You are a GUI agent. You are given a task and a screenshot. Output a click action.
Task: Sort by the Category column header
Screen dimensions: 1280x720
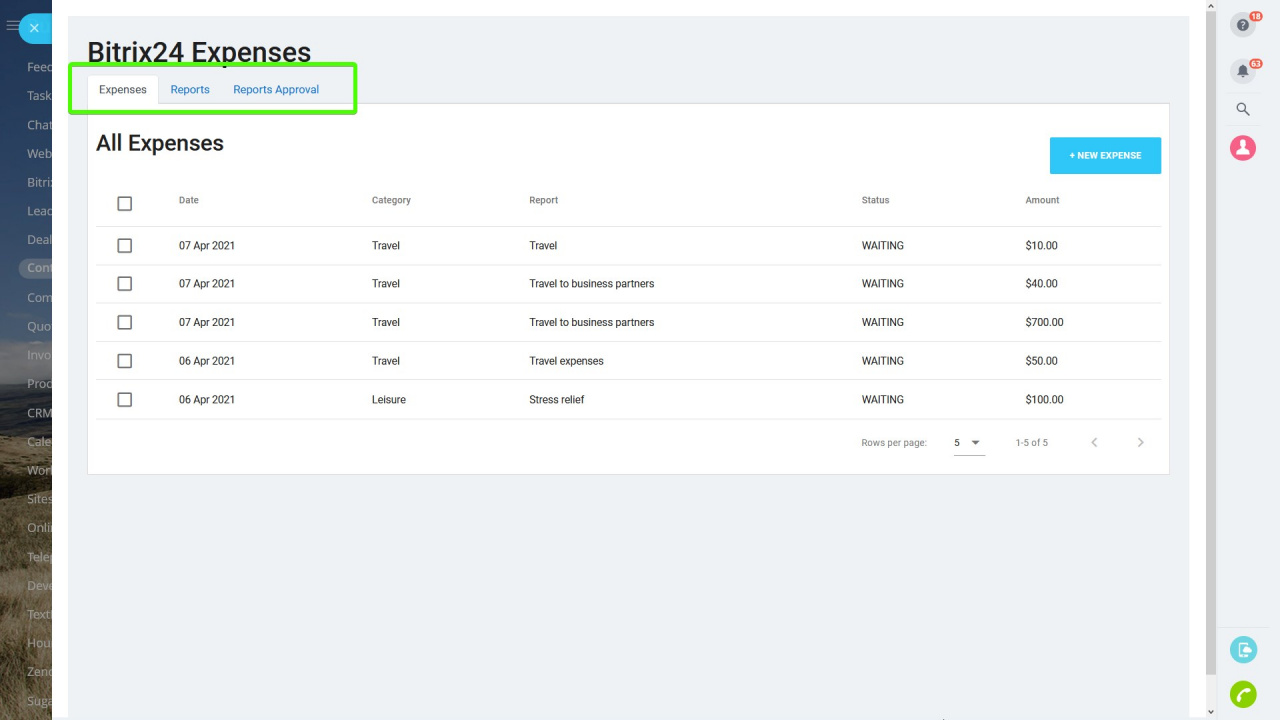391,200
